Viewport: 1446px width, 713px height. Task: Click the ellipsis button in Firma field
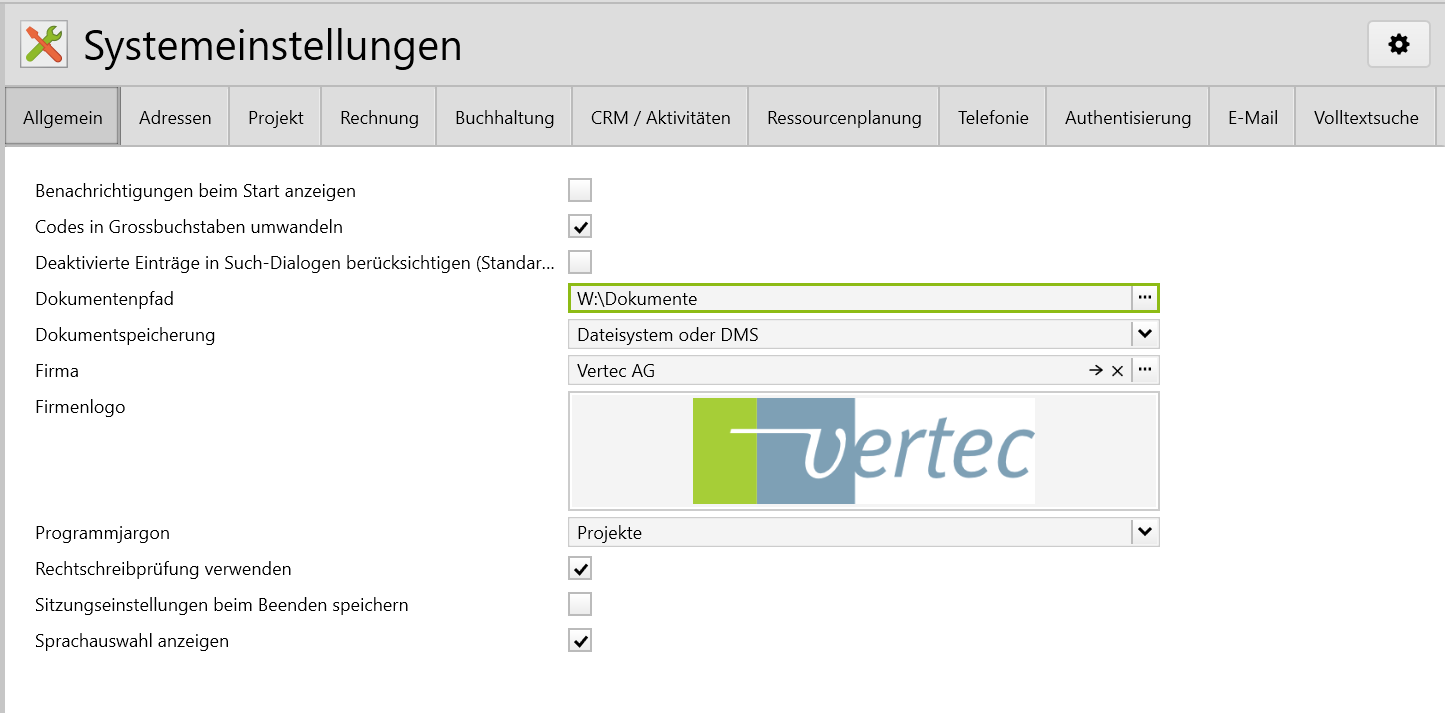coord(1145,370)
